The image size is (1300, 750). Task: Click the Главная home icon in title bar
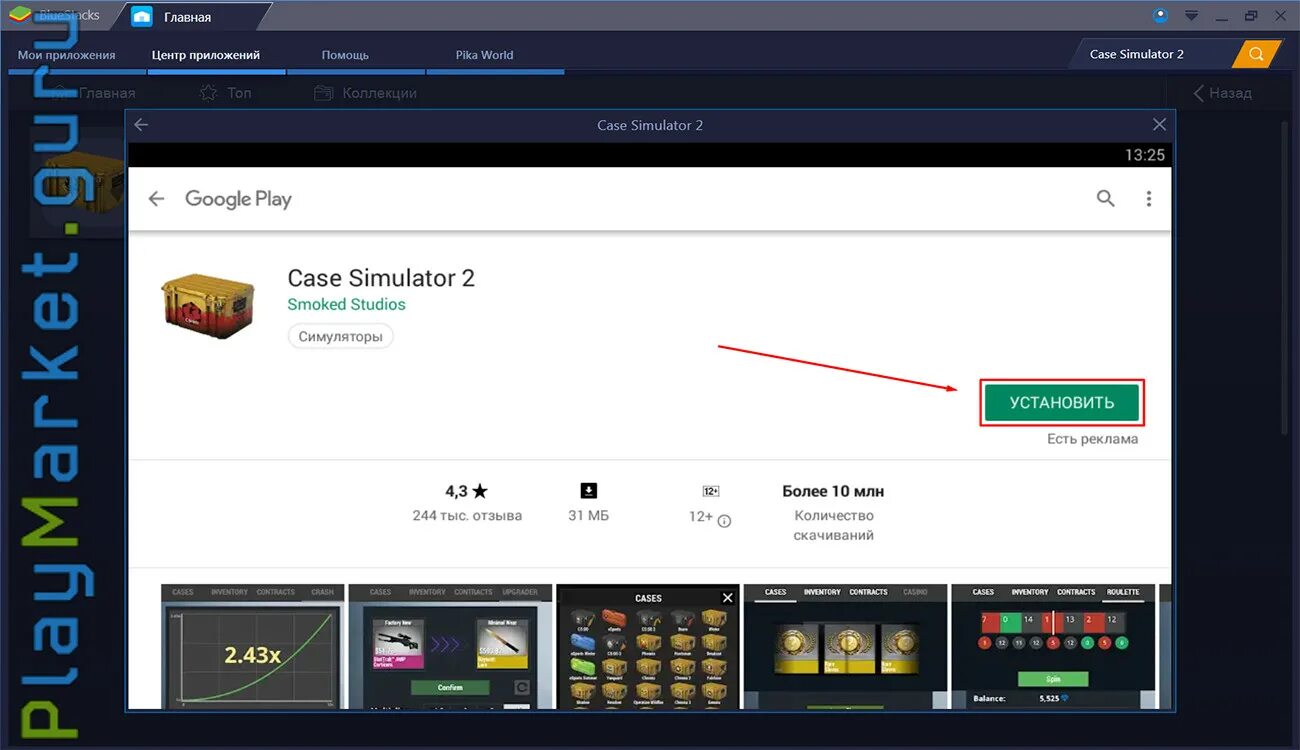(142, 17)
